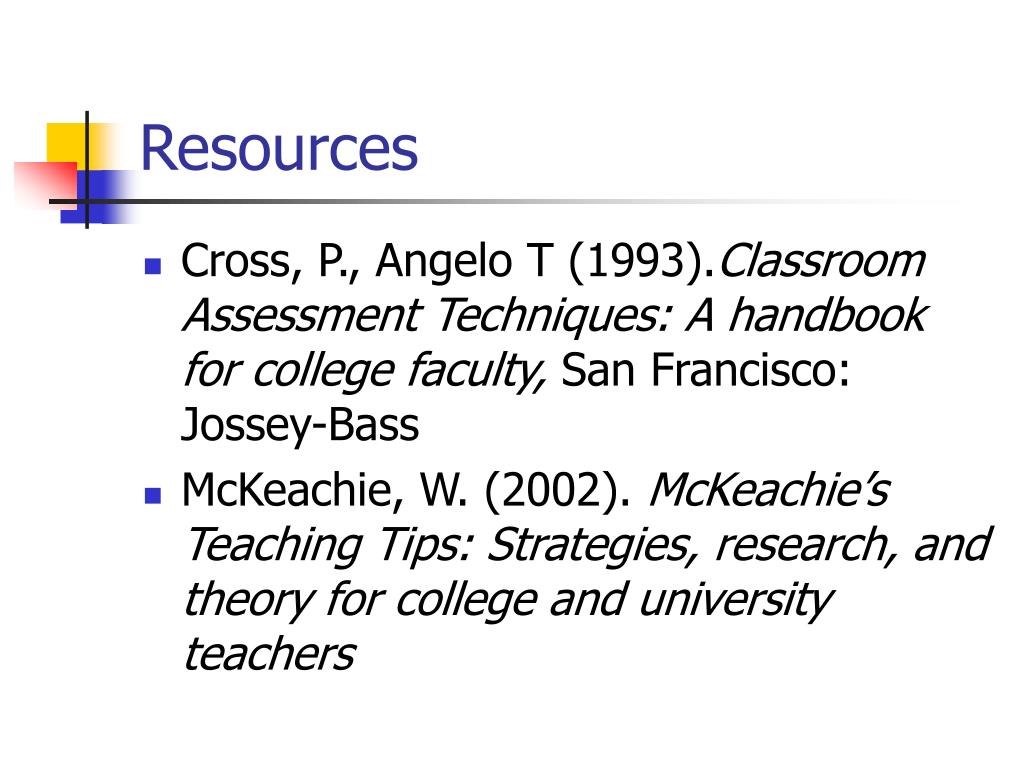Screen dimensions: 1024x768
Task: Click the Resources slide title
Action: (279, 149)
